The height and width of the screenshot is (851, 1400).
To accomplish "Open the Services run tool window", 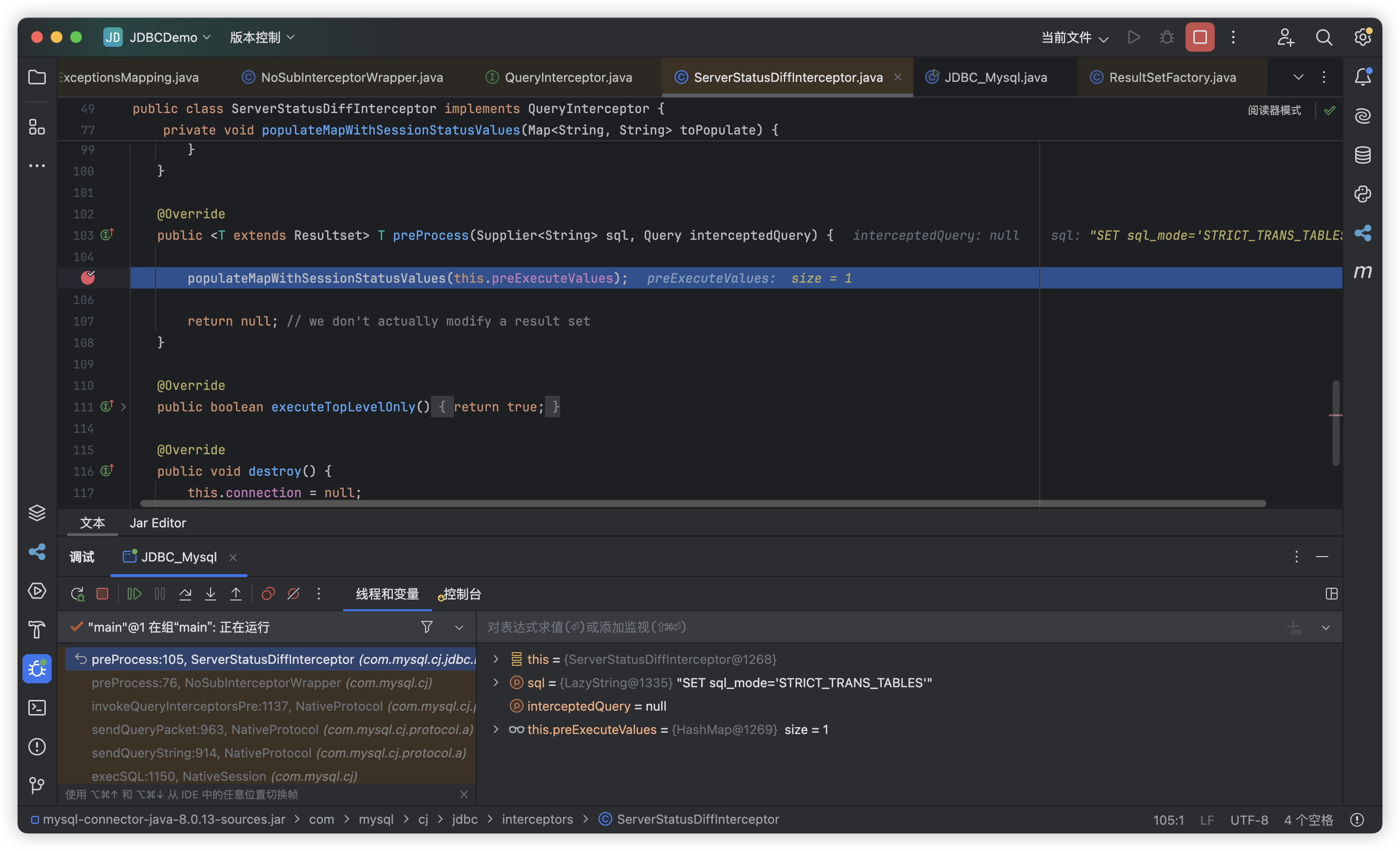I will [x=37, y=591].
